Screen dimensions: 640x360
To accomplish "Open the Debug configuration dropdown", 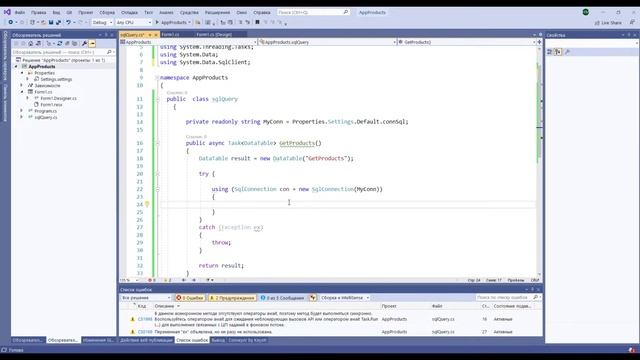I will click(102, 22).
